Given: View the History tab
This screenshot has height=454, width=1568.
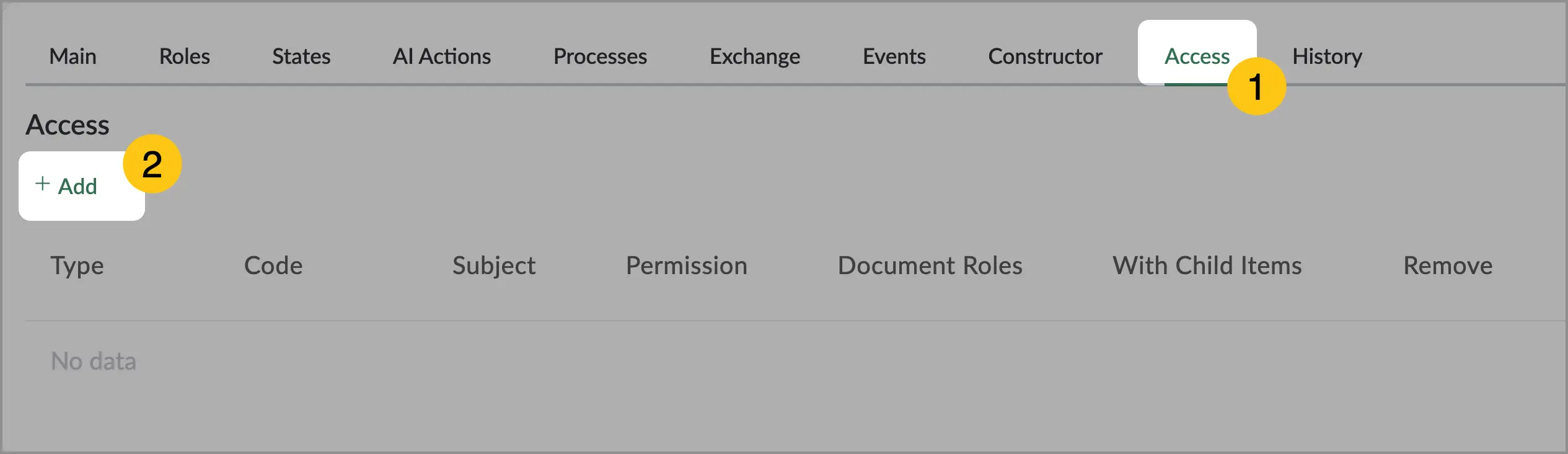Looking at the screenshot, I should (1327, 56).
